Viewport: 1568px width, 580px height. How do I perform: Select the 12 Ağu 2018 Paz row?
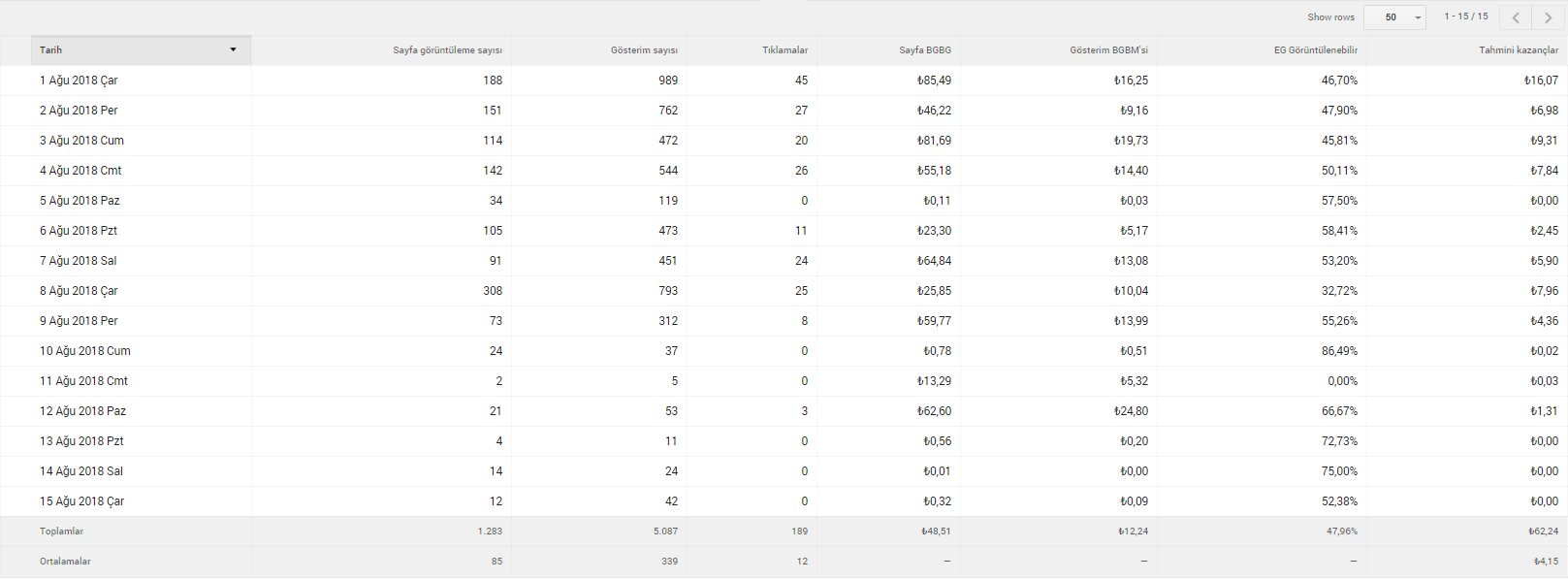(784, 411)
